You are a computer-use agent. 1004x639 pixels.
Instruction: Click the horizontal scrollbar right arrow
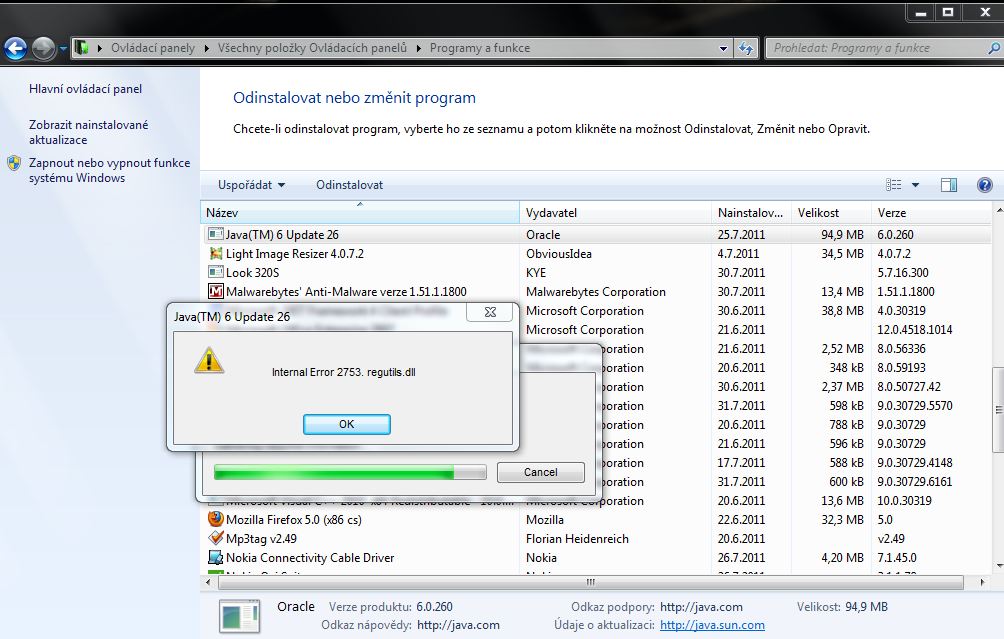(x=982, y=582)
